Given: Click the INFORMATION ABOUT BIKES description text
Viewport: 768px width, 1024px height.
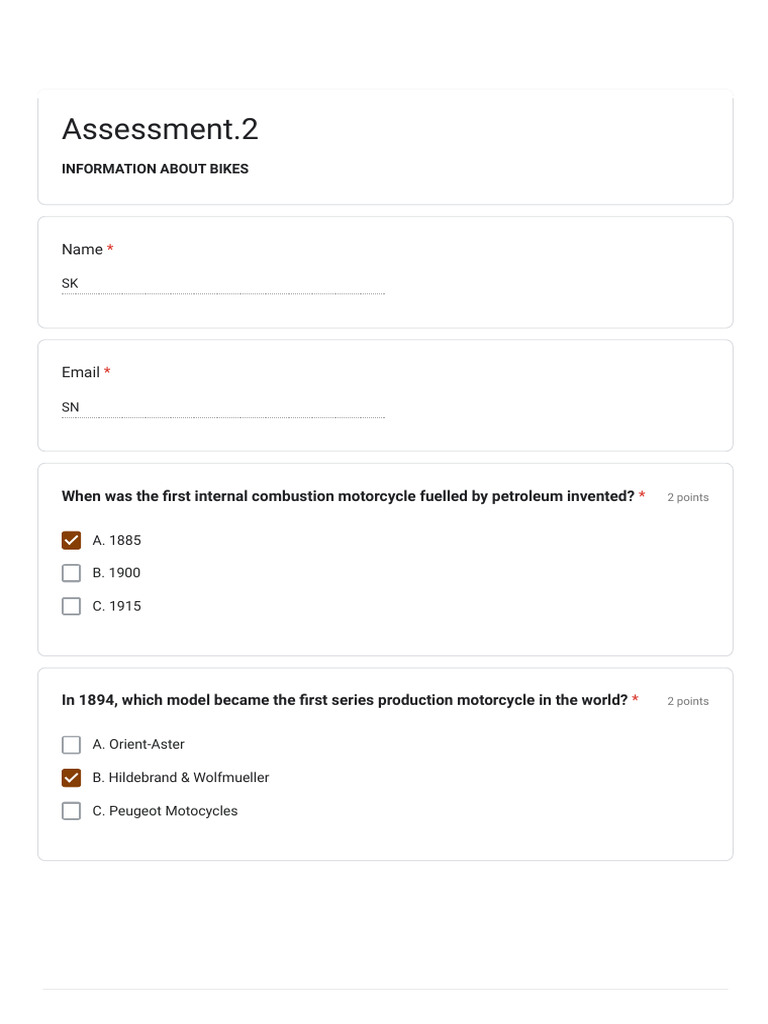Looking at the screenshot, I should [155, 169].
